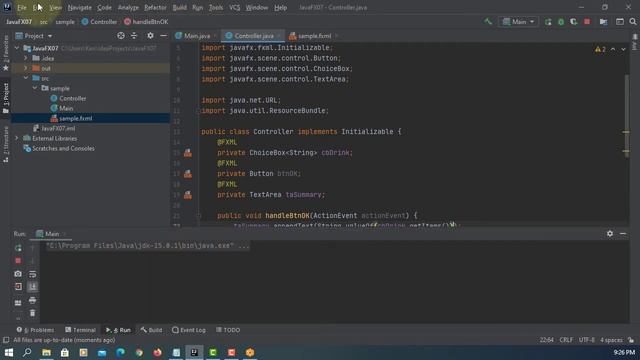Collapse all in Project panel
Image resolution: width=640 pixels, height=360 pixels.
click(x=134, y=36)
